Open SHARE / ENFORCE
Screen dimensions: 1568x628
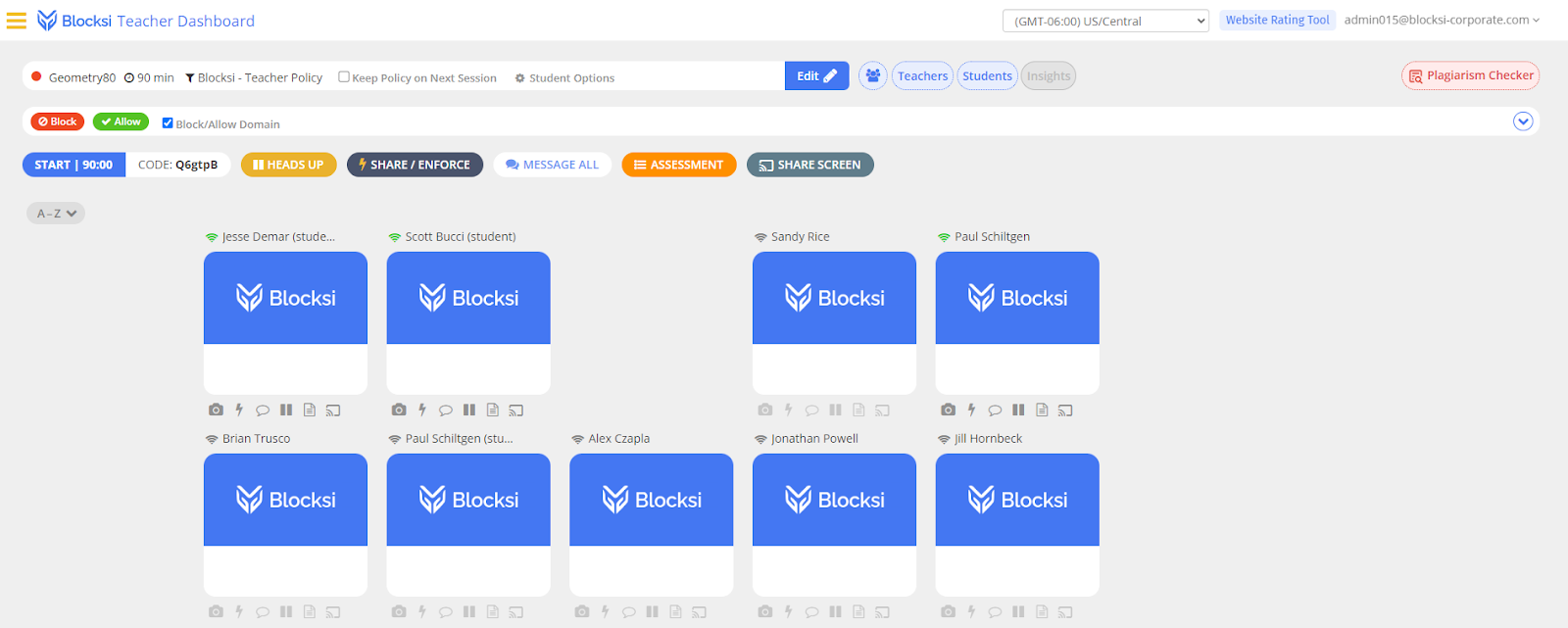(x=415, y=165)
